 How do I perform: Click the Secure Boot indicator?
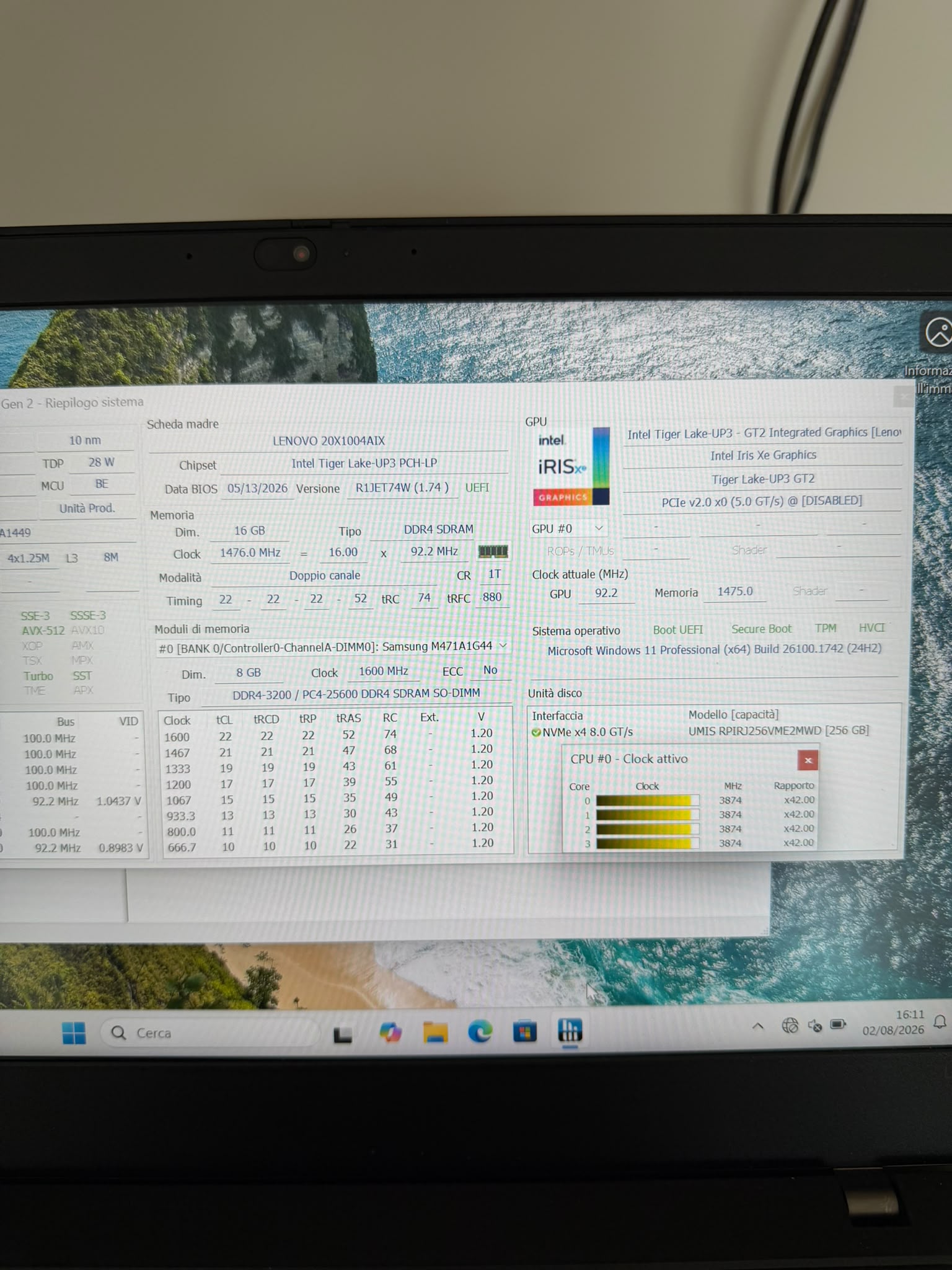(x=761, y=629)
